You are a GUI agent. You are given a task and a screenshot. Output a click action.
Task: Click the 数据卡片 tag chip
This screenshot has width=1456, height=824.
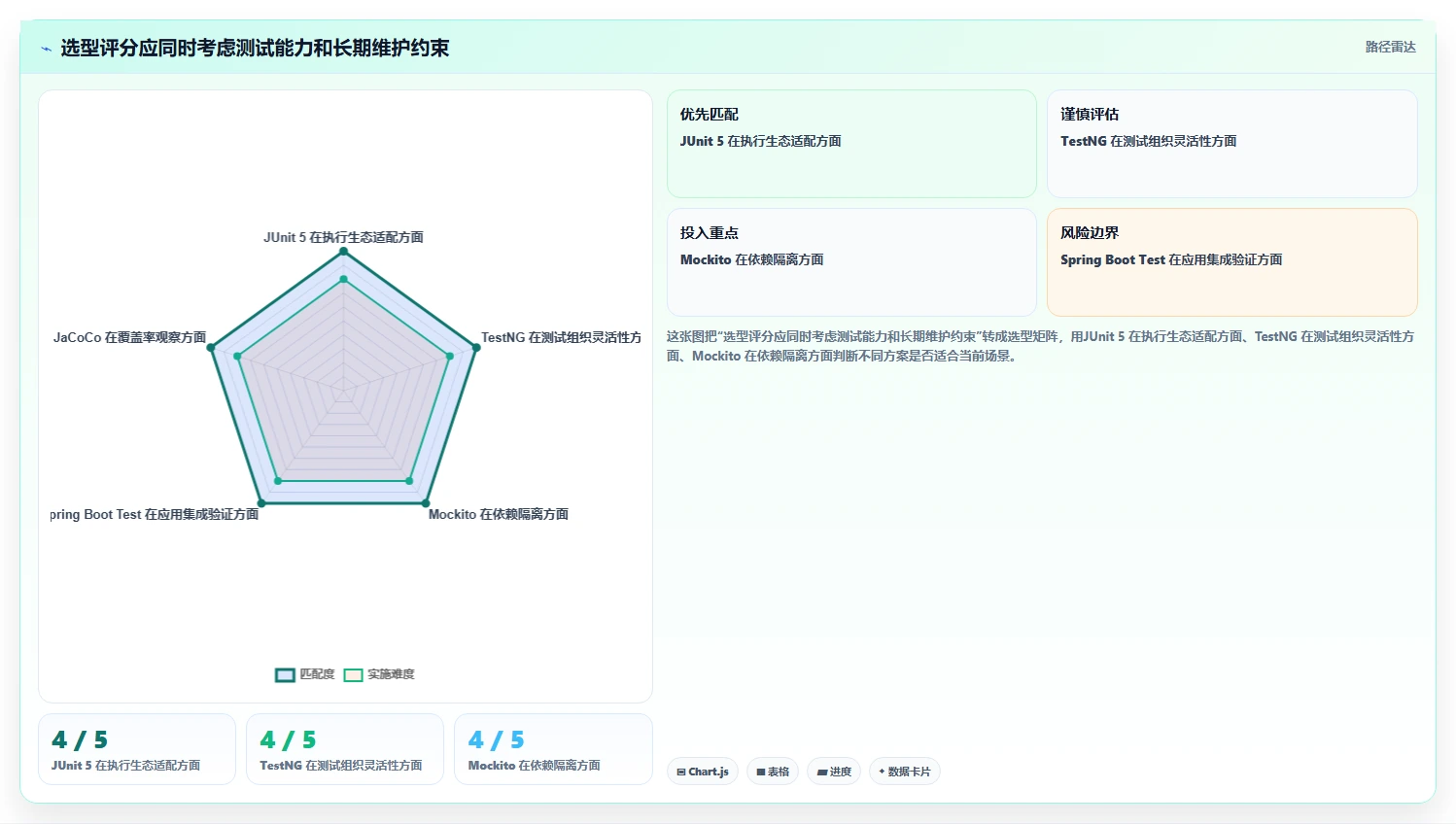tap(905, 772)
